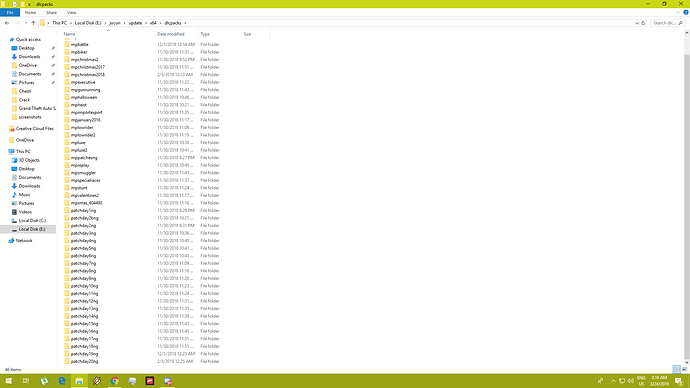Navigate to This PC in breadcrumb
The width and height of the screenshot is (690, 388).
click(59, 23)
